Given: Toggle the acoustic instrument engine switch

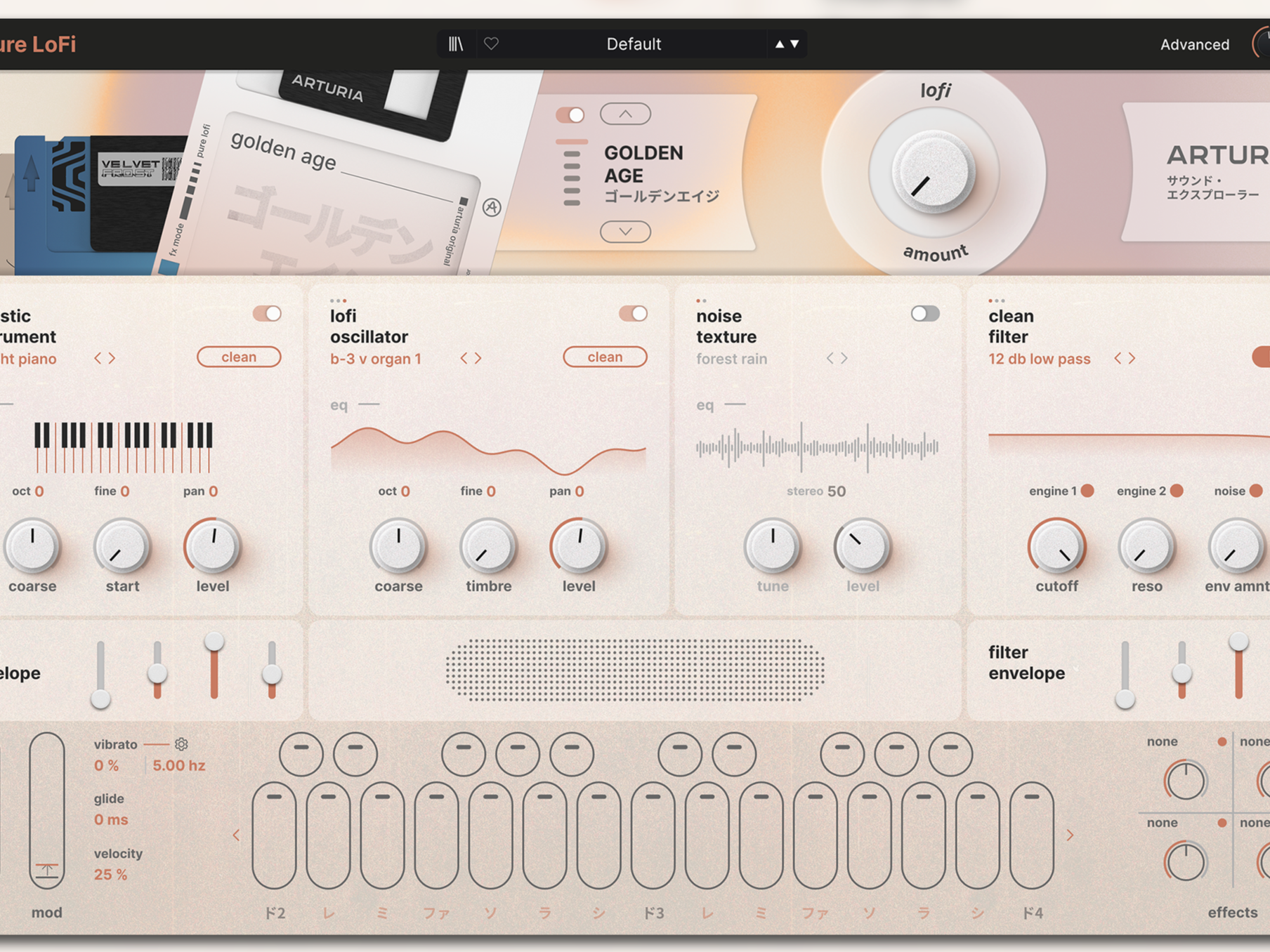Looking at the screenshot, I should click(x=267, y=314).
